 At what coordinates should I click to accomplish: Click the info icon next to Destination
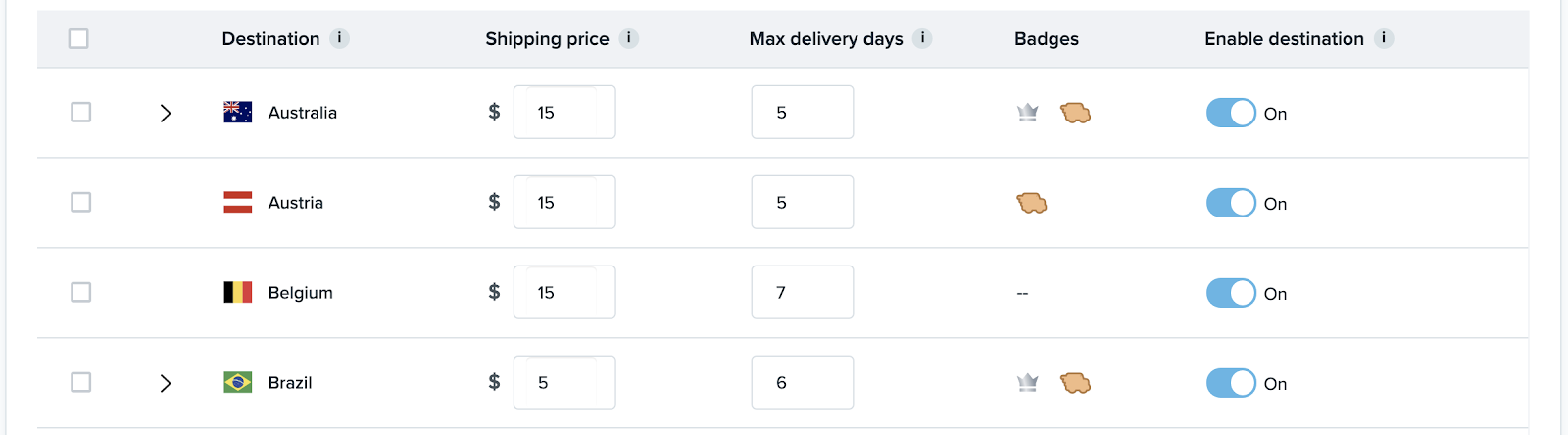coord(339,38)
